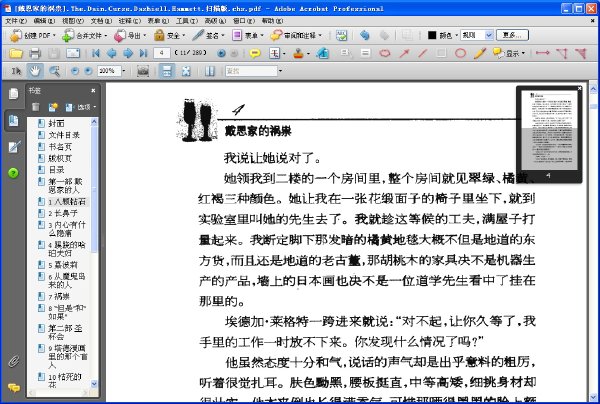This screenshot has height=404, width=600.
Task: Open the Edit menu
Action: coord(44,21)
